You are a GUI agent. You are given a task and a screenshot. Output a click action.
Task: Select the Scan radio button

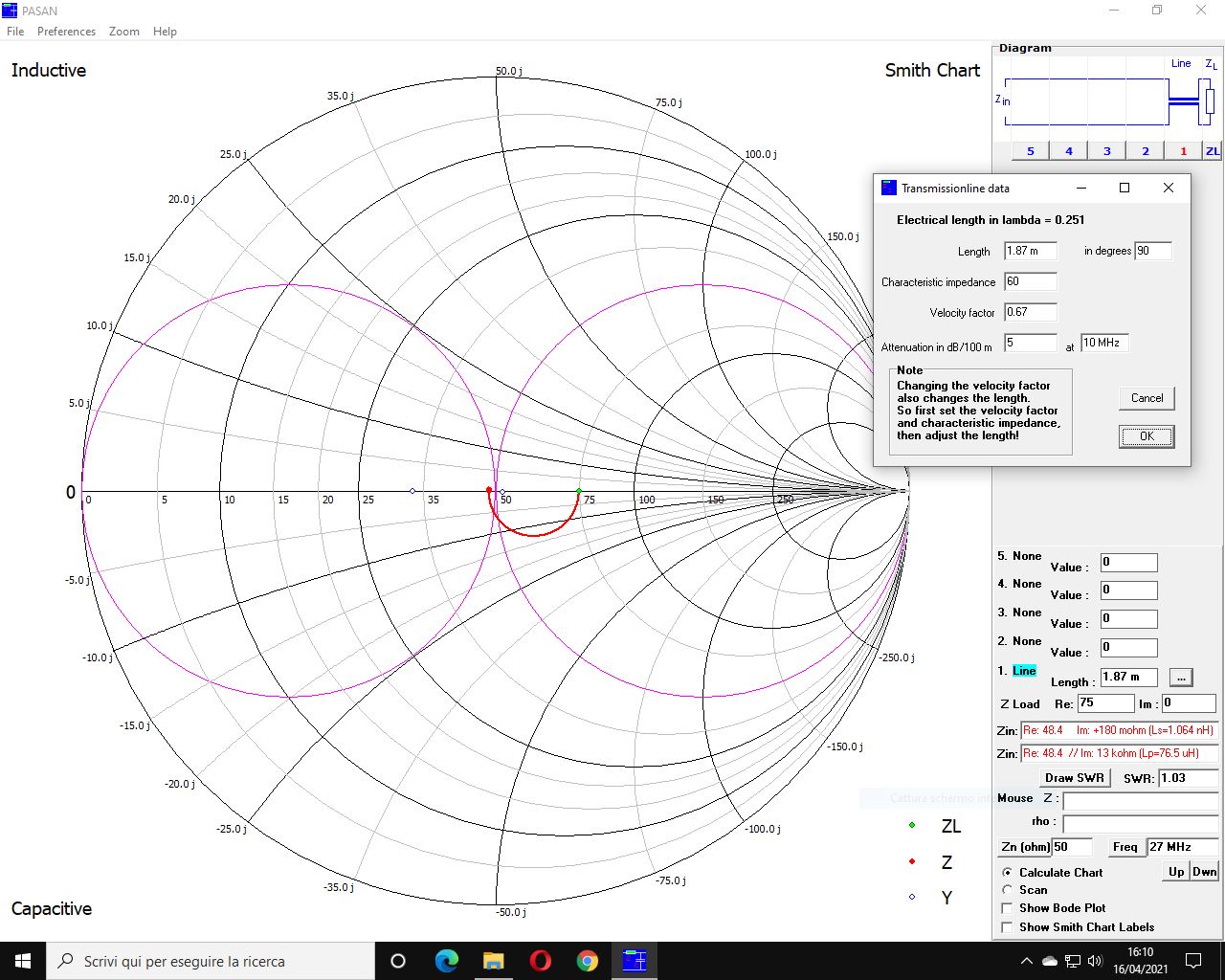pyautogui.click(x=1007, y=890)
